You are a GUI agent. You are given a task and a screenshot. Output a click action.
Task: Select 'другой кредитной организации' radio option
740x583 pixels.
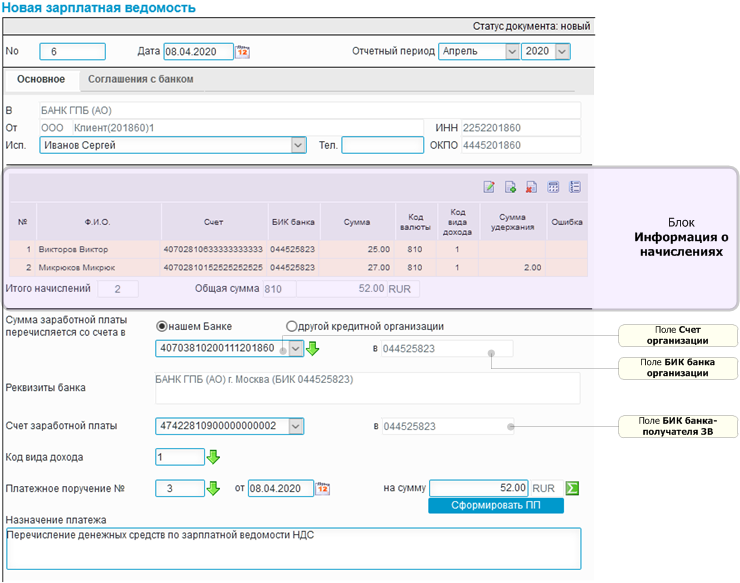pos(291,326)
